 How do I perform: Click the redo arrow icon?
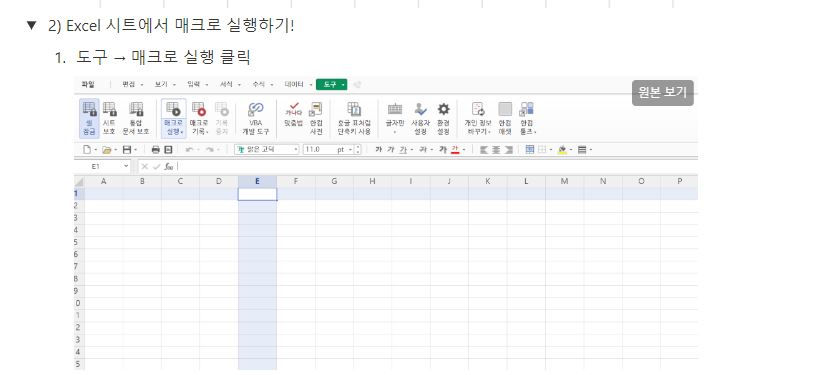click(209, 150)
